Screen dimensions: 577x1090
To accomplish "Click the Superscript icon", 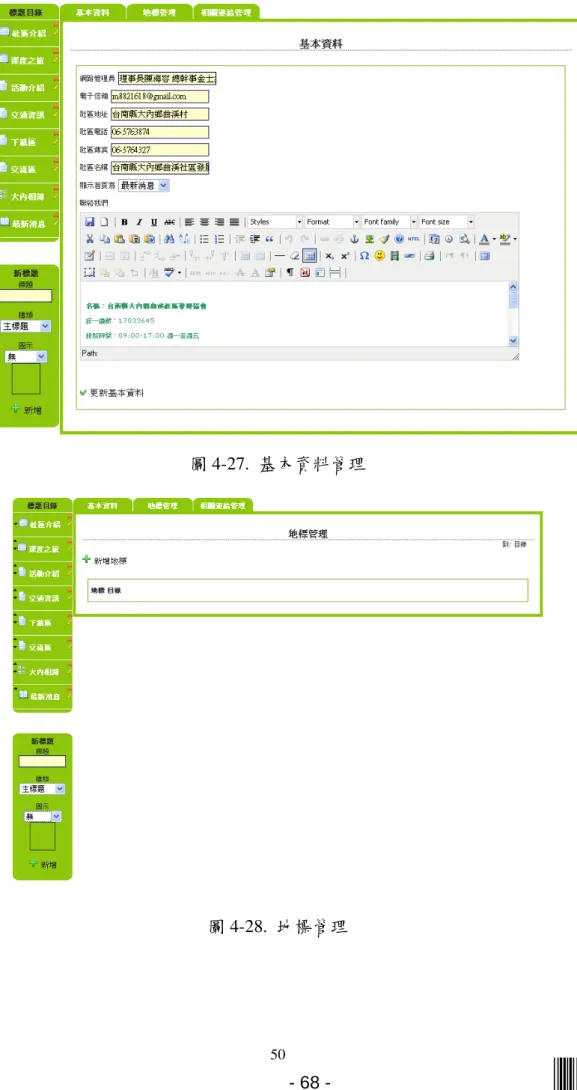I will pos(344,255).
